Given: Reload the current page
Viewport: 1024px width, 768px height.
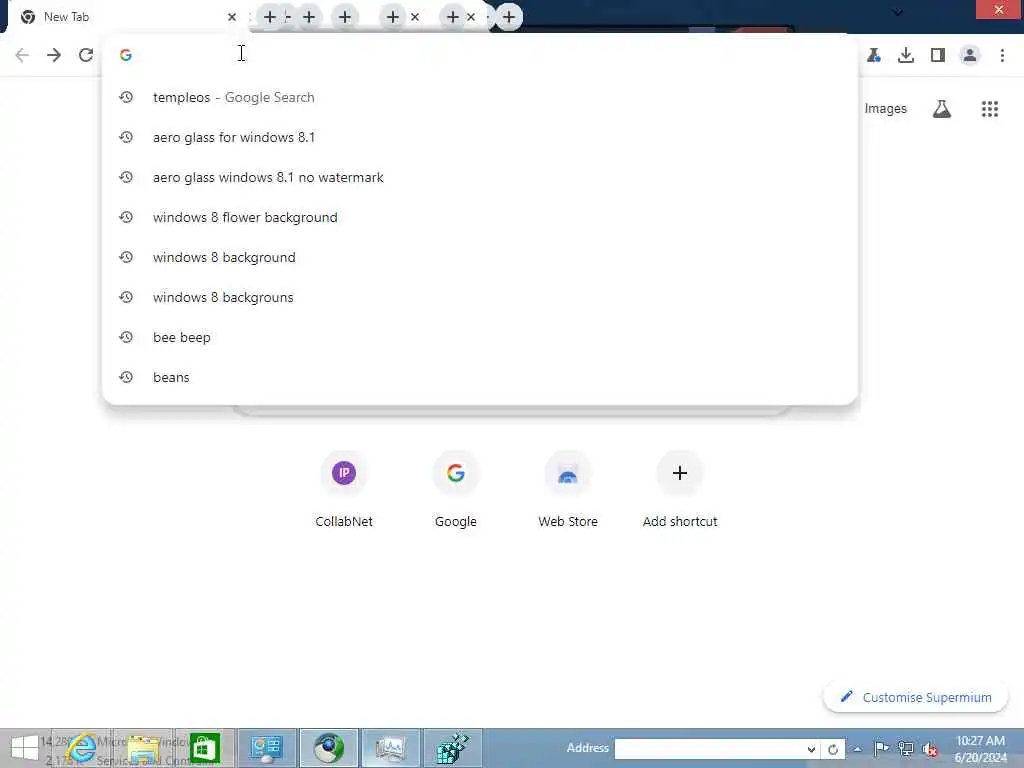Looking at the screenshot, I should (x=86, y=55).
